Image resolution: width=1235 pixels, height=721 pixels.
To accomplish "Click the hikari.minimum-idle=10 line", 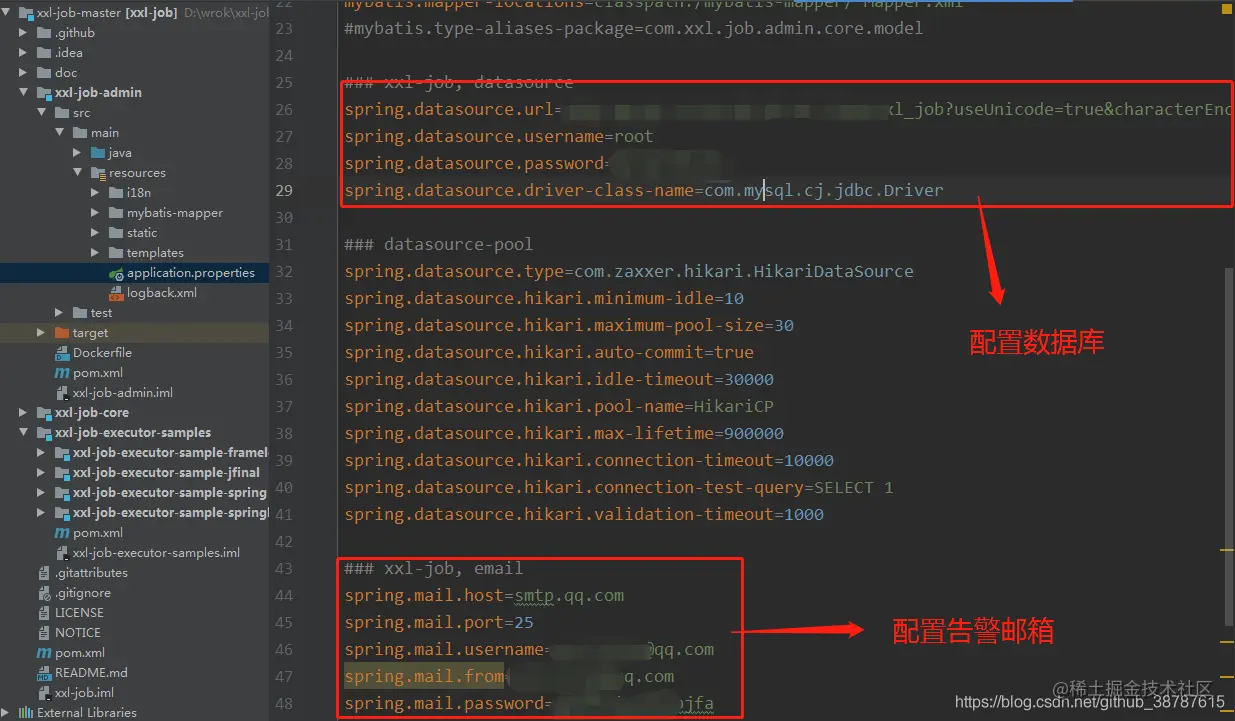I will [544, 298].
